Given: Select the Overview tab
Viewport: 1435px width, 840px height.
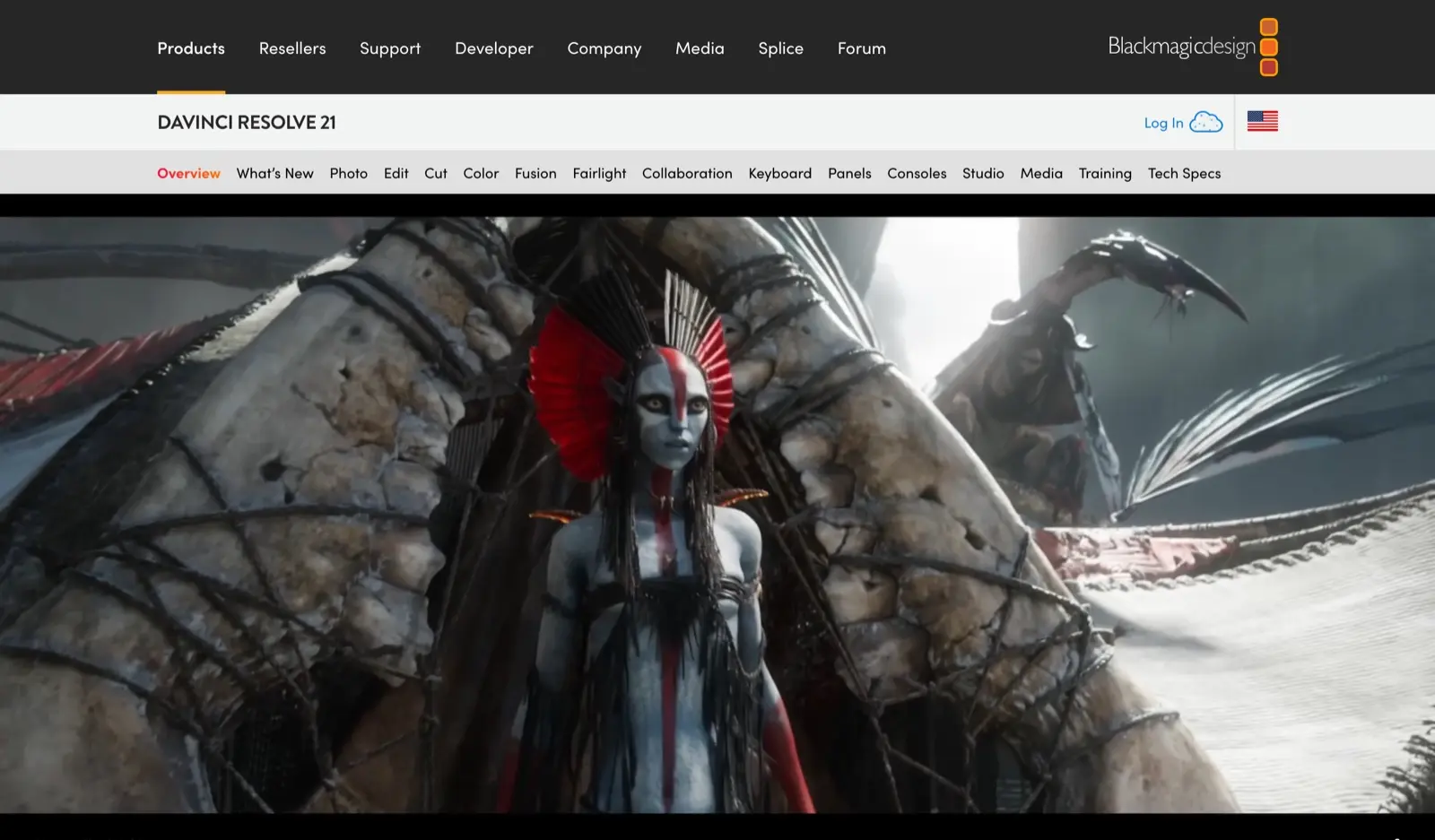Looking at the screenshot, I should (x=188, y=173).
